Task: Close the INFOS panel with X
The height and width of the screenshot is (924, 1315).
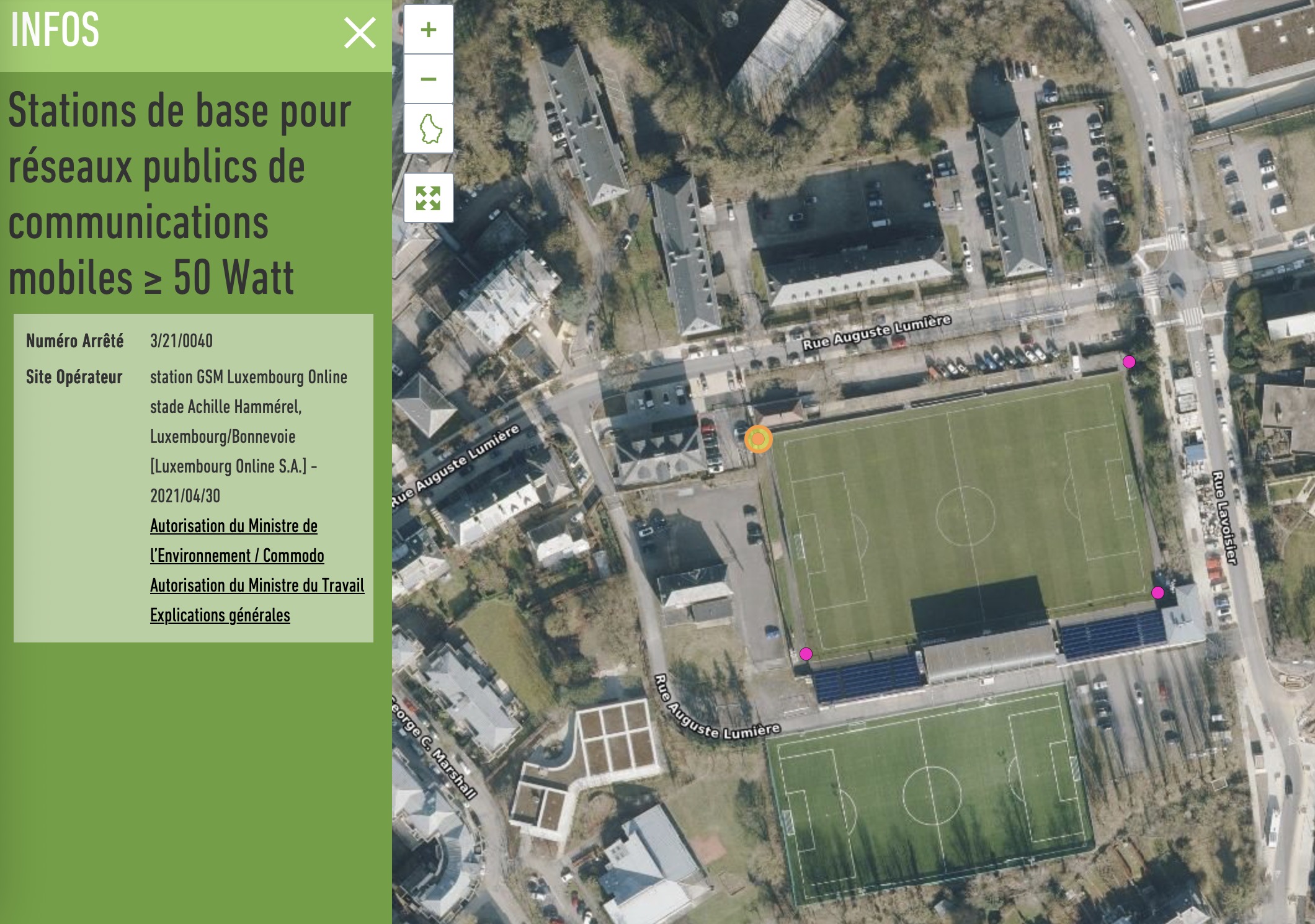Action: click(x=360, y=33)
